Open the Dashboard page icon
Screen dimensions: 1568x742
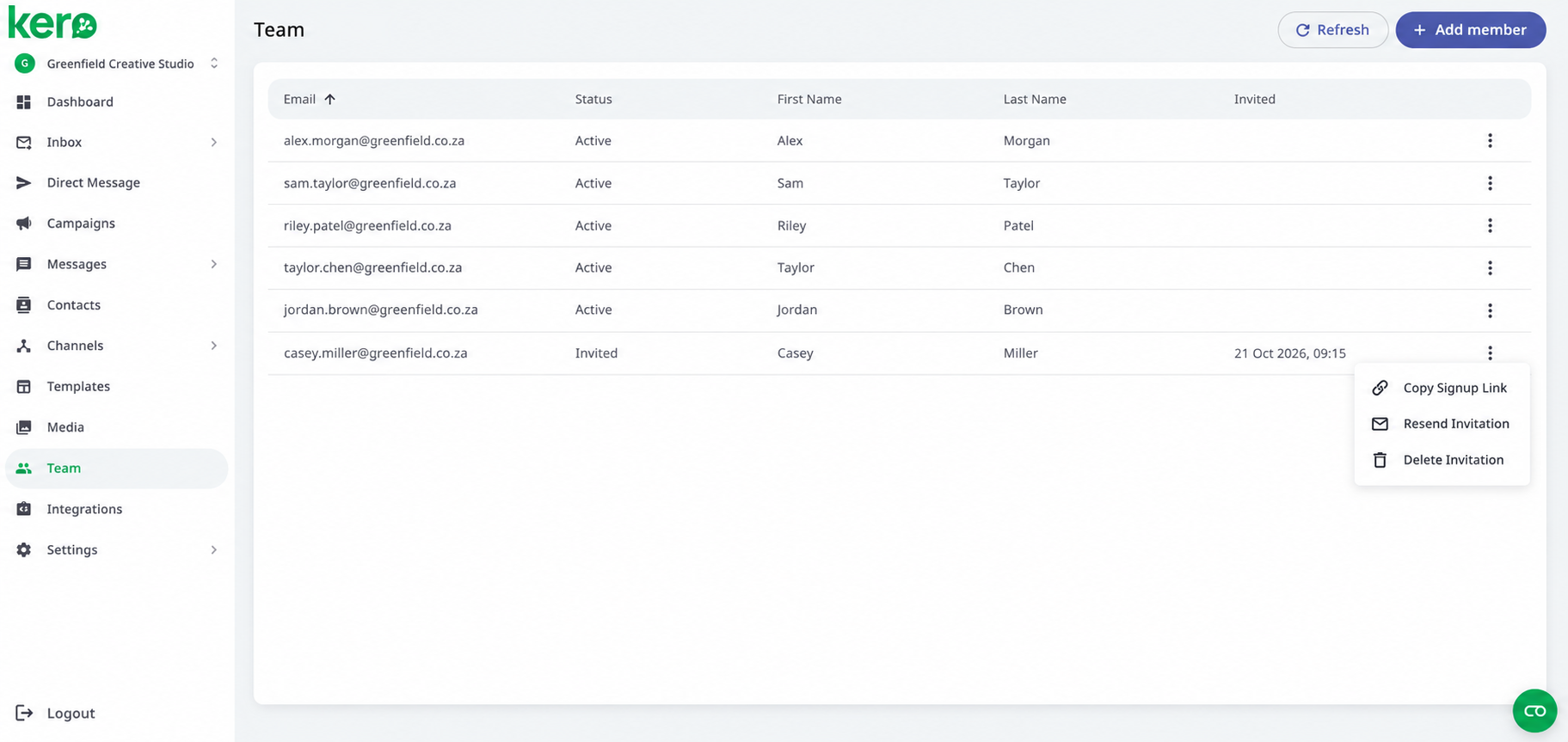point(24,101)
